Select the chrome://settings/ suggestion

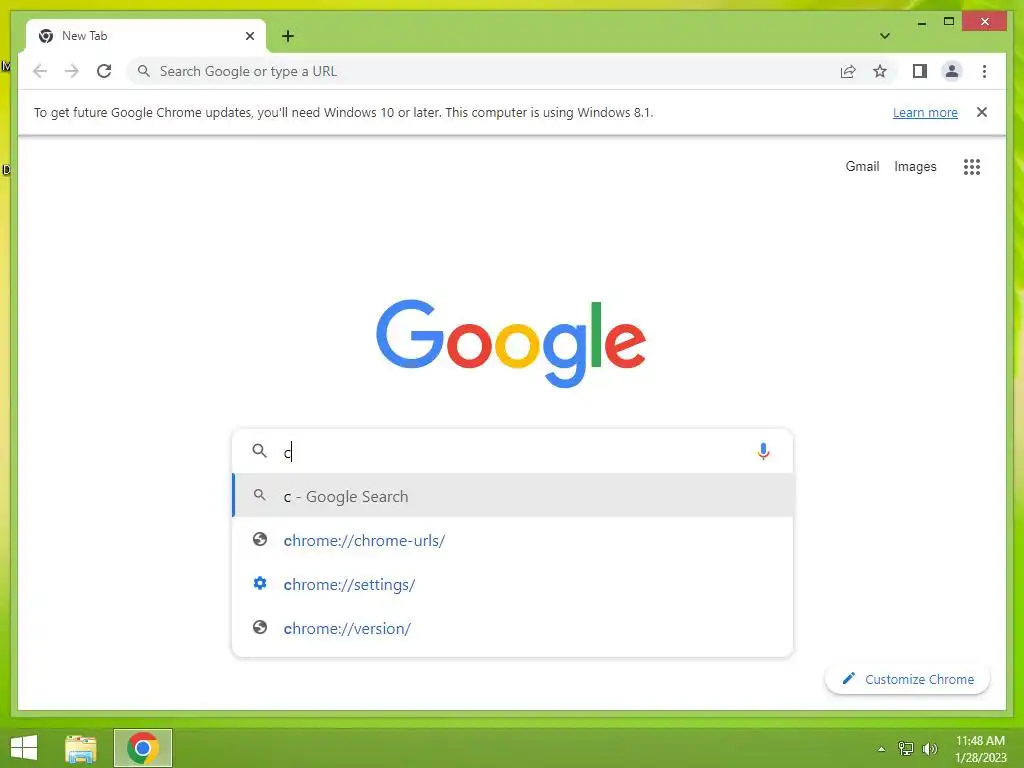(513, 584)
